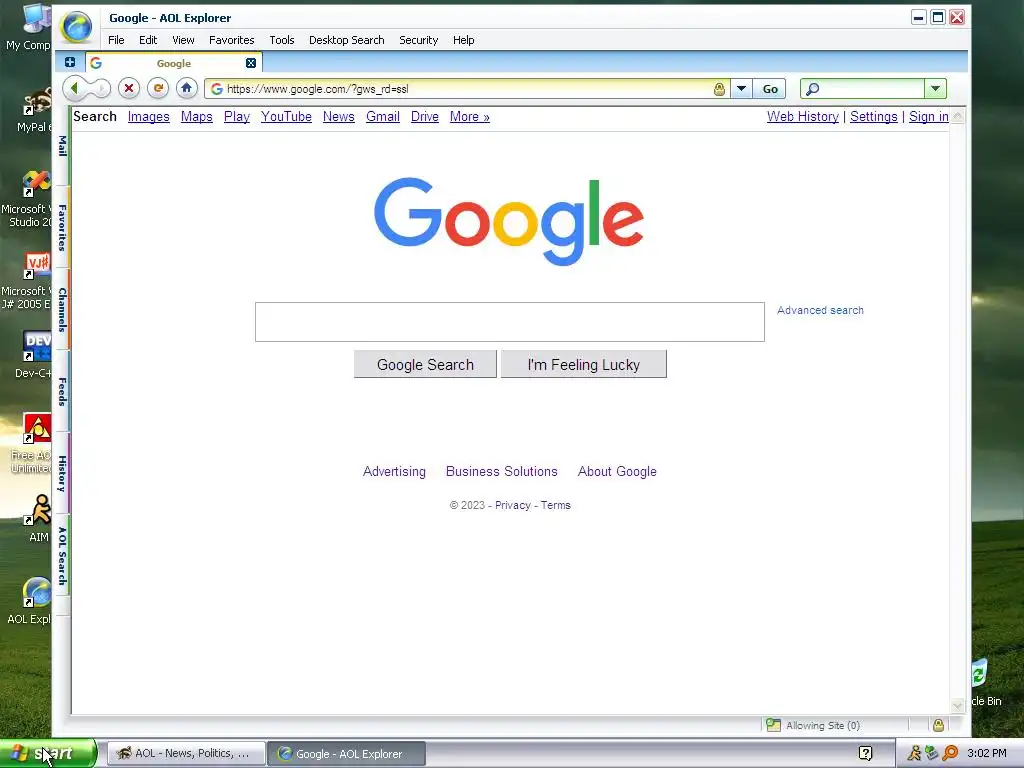Click the AOL Explorer logo icon
1024x768 pixels.
77,28
